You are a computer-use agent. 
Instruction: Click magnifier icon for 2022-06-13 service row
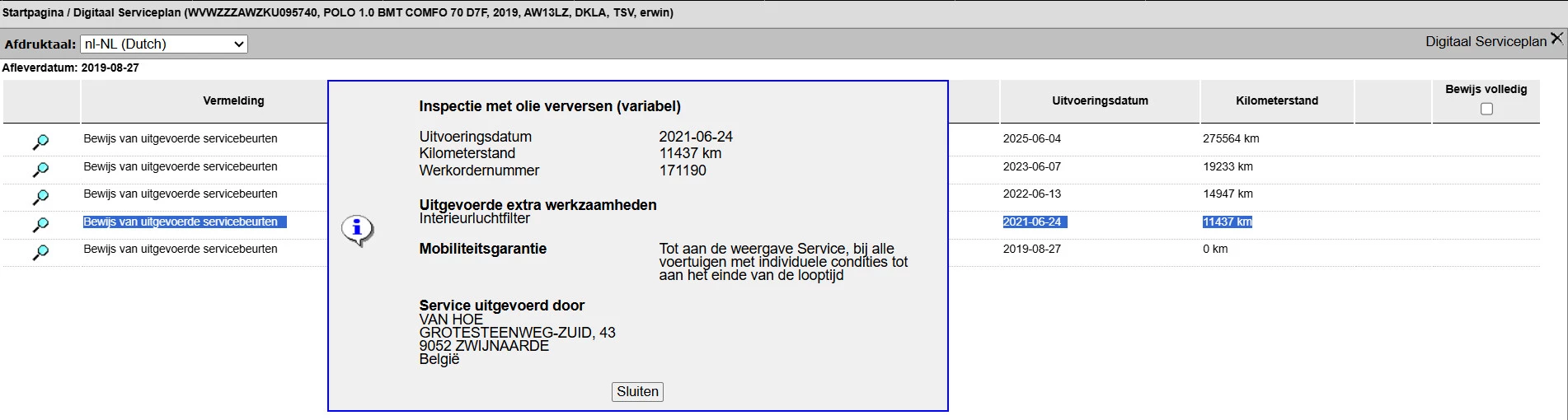40,197
